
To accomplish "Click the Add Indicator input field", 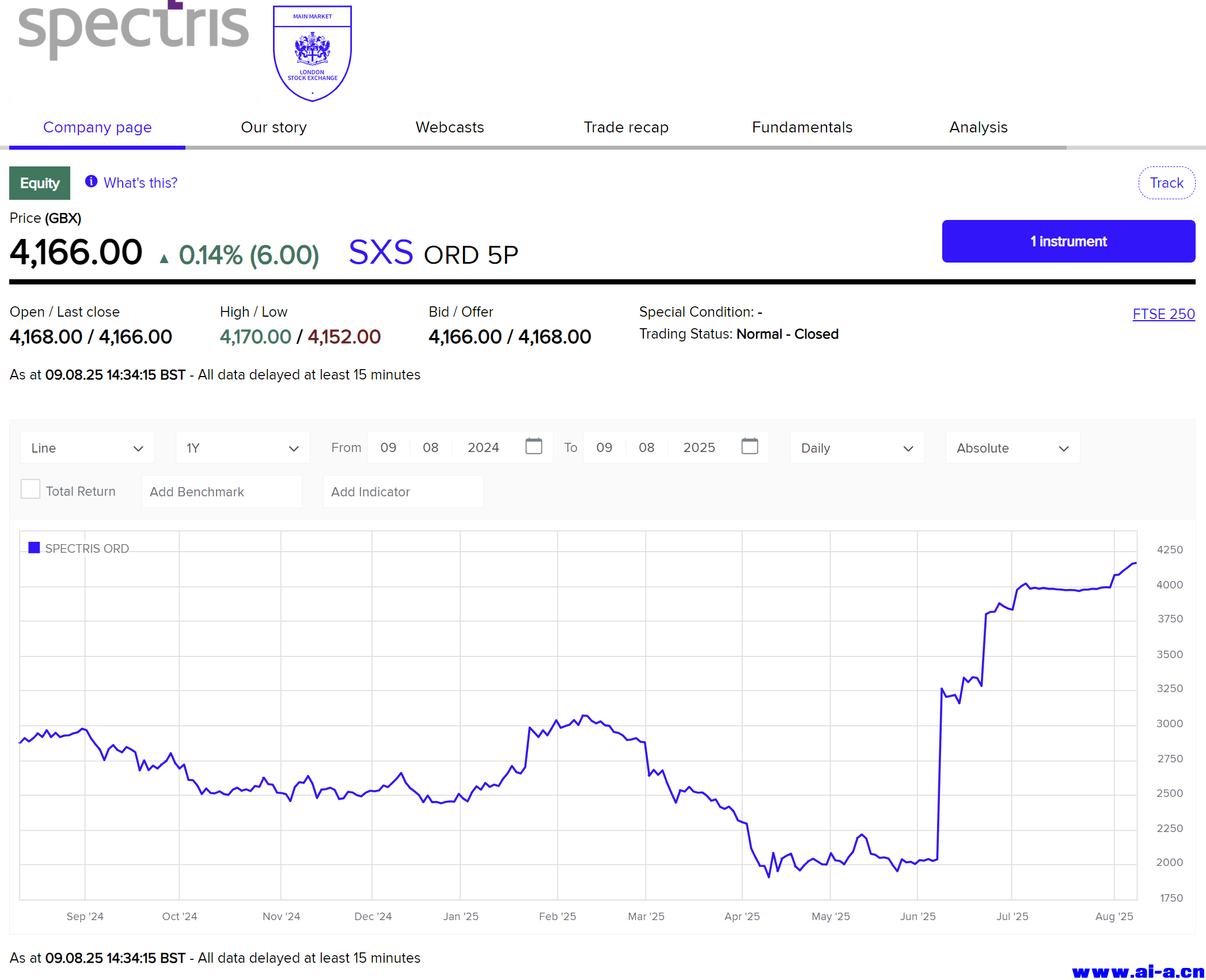I will click(x=403, y=492).
